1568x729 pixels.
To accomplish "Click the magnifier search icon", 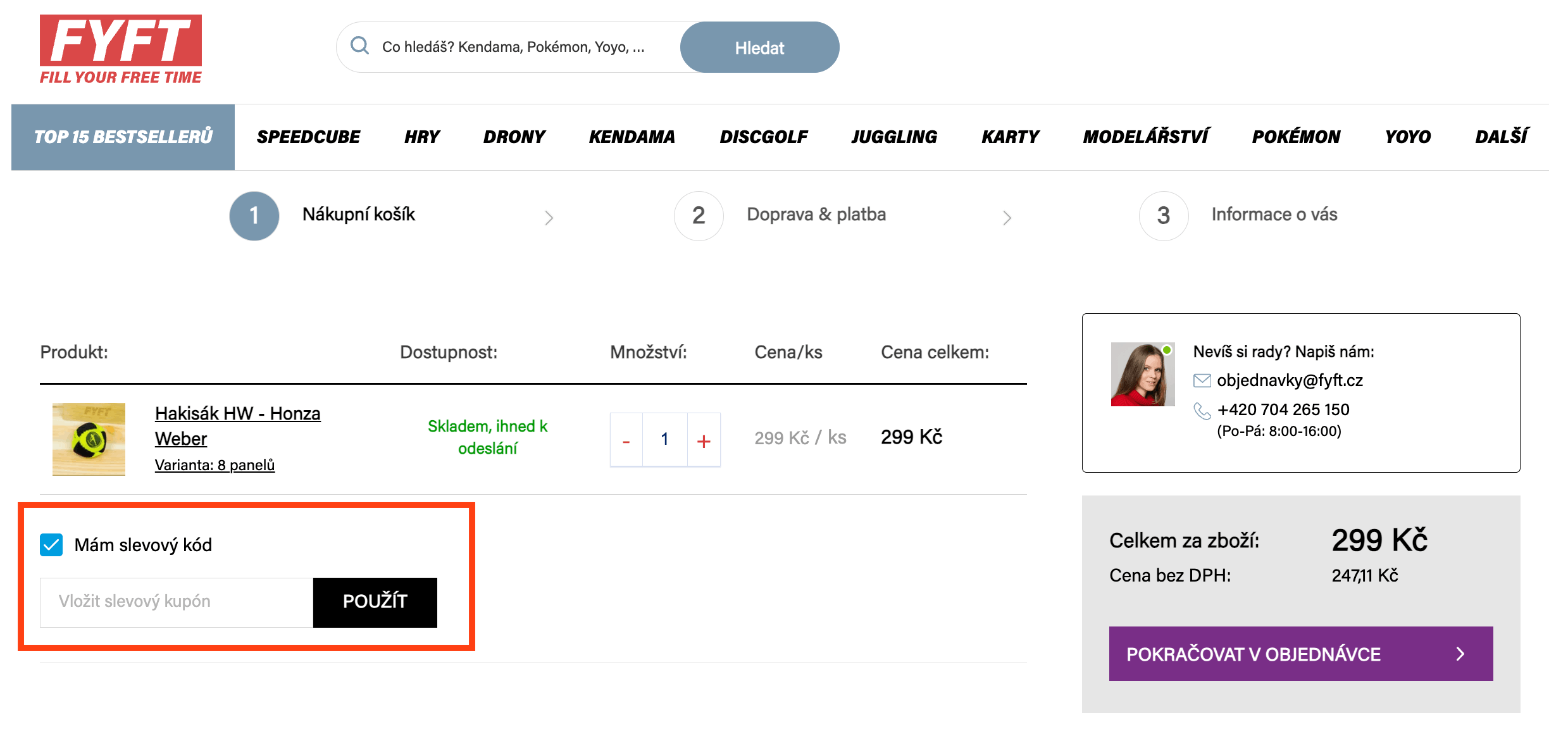I will point(359,46).
